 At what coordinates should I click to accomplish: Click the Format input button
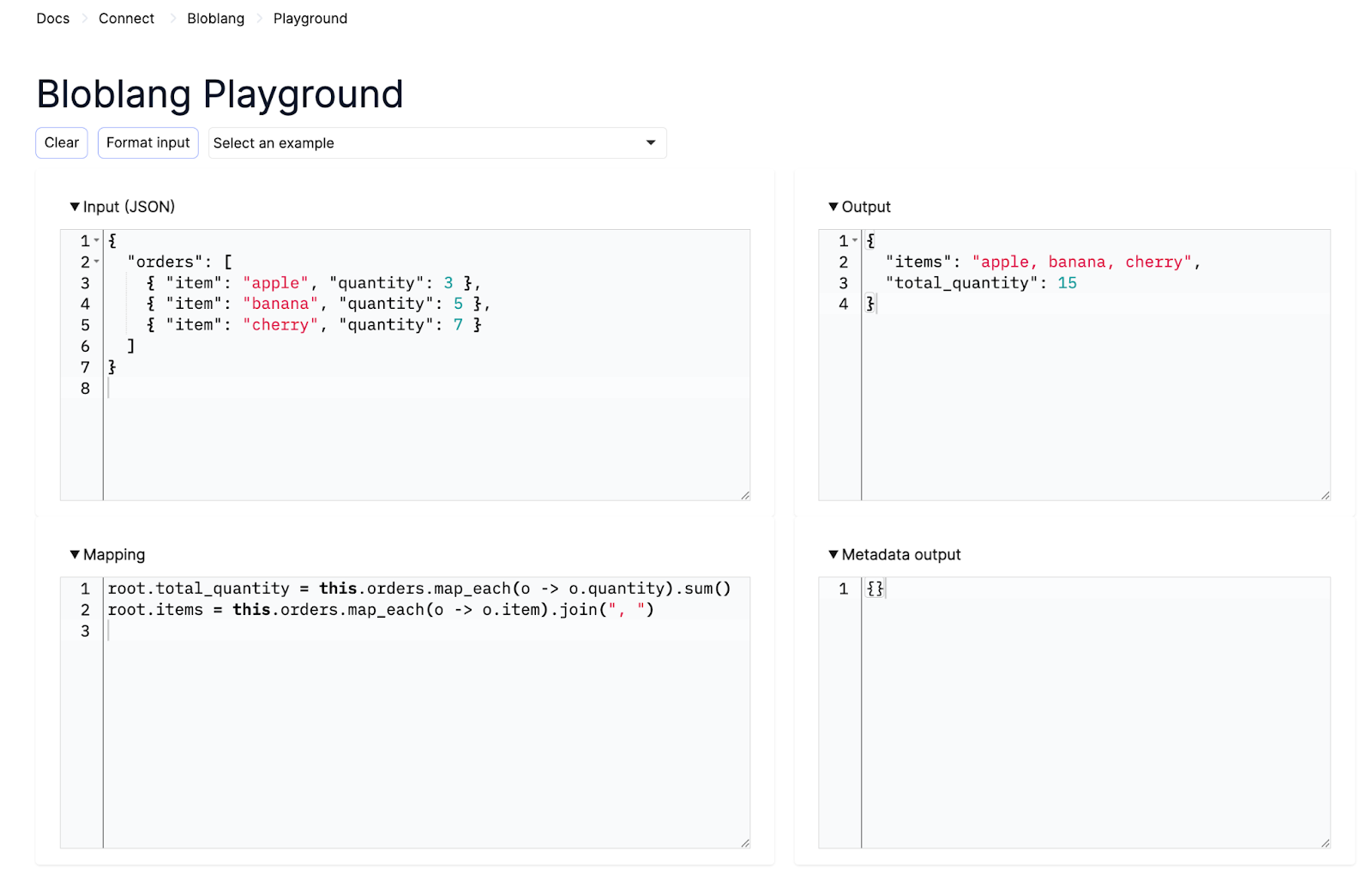(x=147, y=142)
